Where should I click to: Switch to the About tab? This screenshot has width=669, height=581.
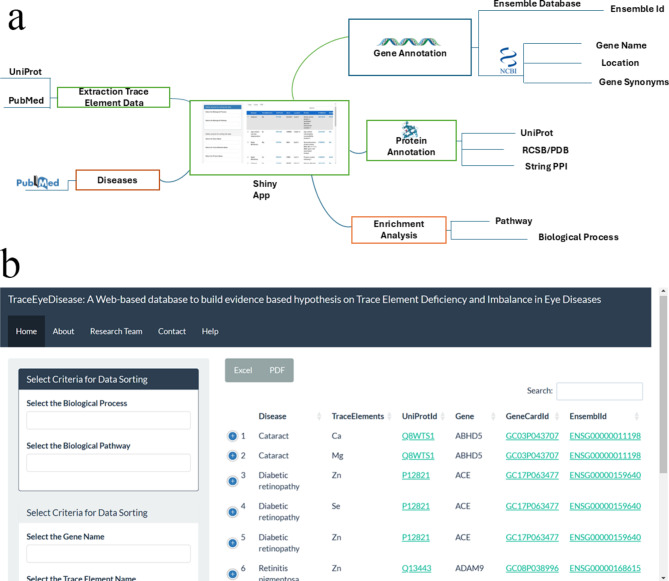click(x=63, y=331)
